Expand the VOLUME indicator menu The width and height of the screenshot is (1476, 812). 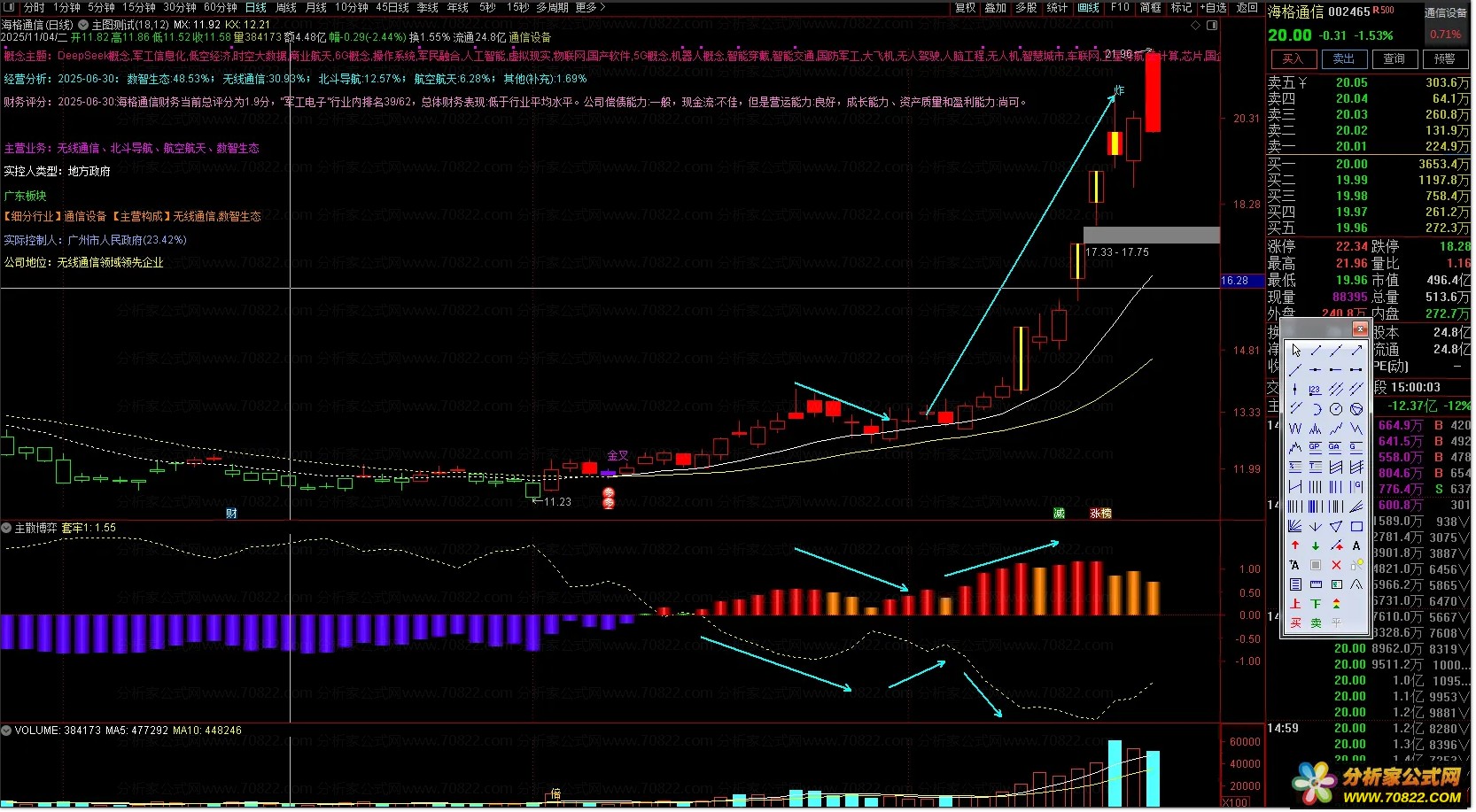click(x=6, y=731)
